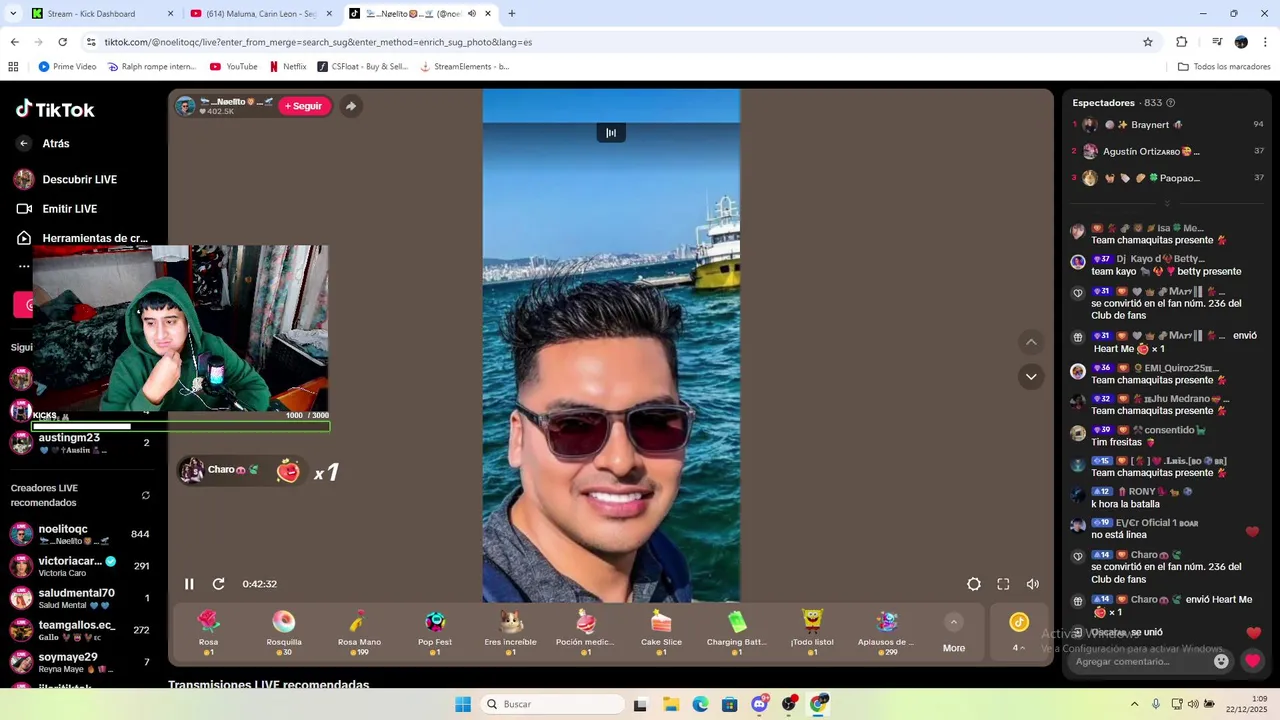This screenshot has height=720, width=1280.
Task: Go to previous live with up chevron
Action: point(1031,342)
